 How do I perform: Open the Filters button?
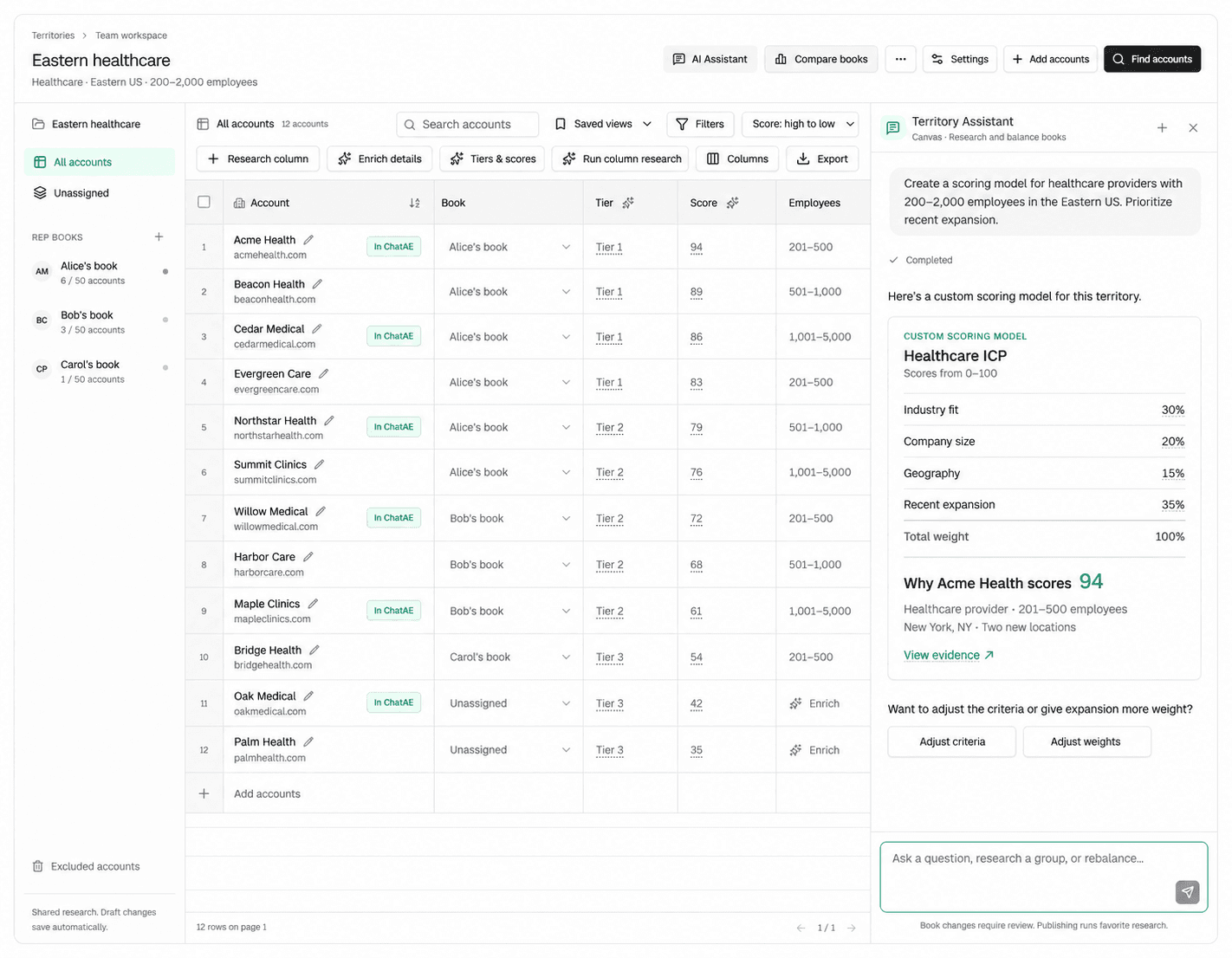tap(700, 124)
